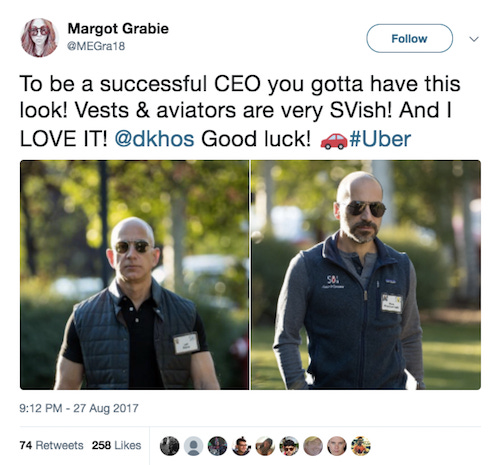Open the black-and-white liker avatar
Image resolution: width=500 pixels, height=465 pixels.
169,446
